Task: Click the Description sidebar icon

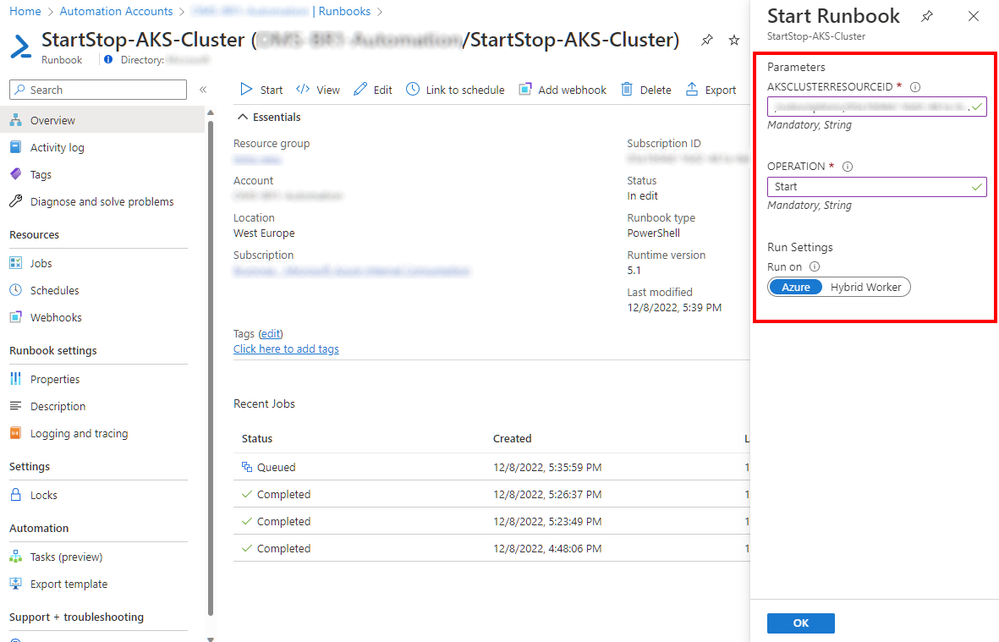Action: 16,406
